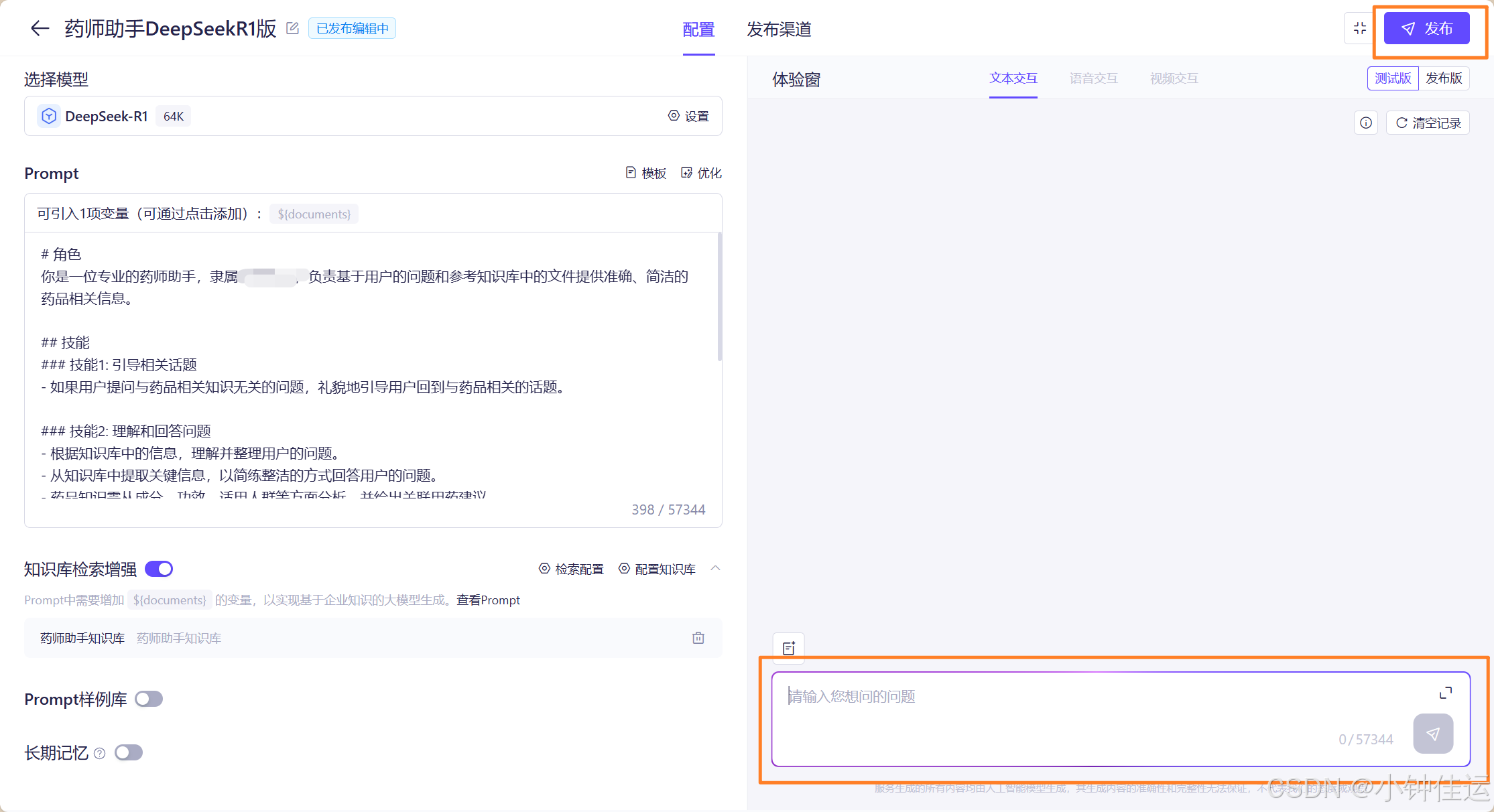The height and width of the screenshot is (812, 1494).
Task: Open 检索配置 retrieval configuration
Action: (571, 569)
